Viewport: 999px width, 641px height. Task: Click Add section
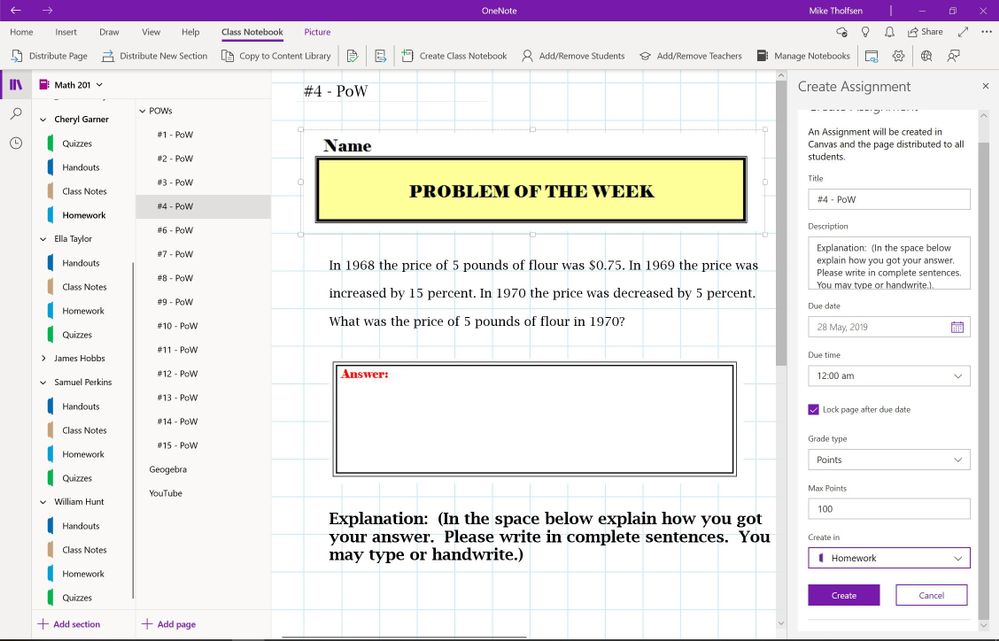tap(69, 624)
